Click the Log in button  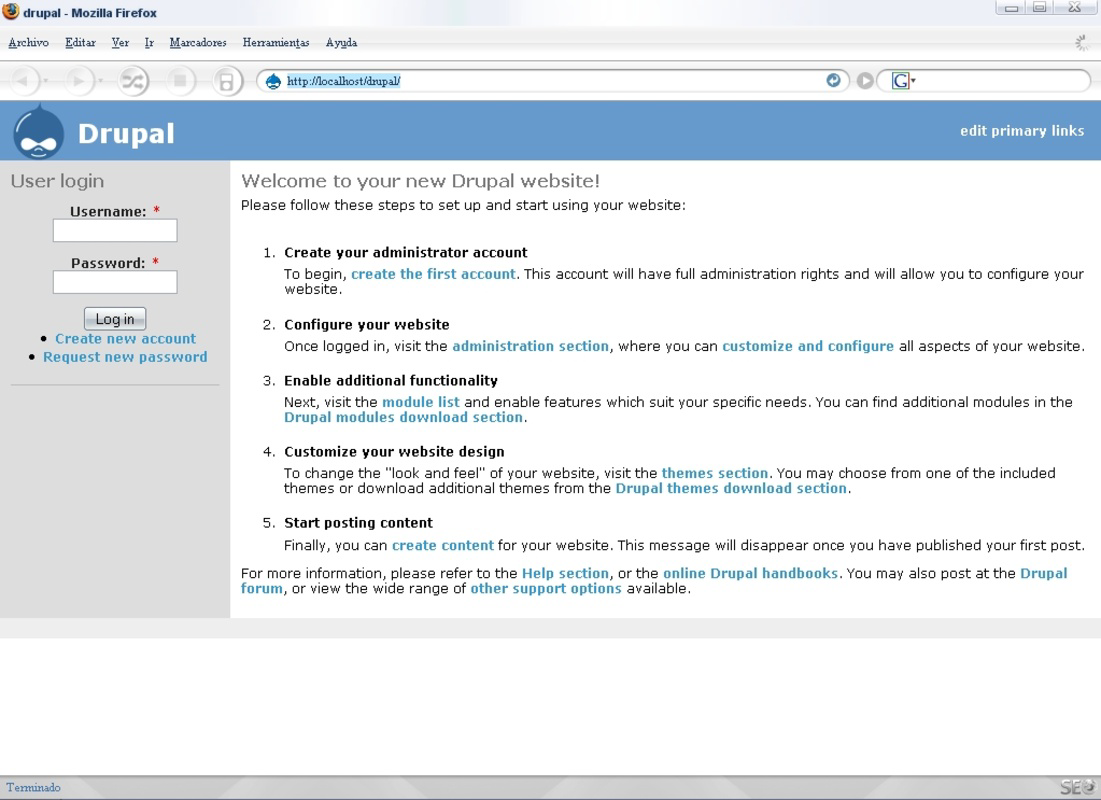115,319
